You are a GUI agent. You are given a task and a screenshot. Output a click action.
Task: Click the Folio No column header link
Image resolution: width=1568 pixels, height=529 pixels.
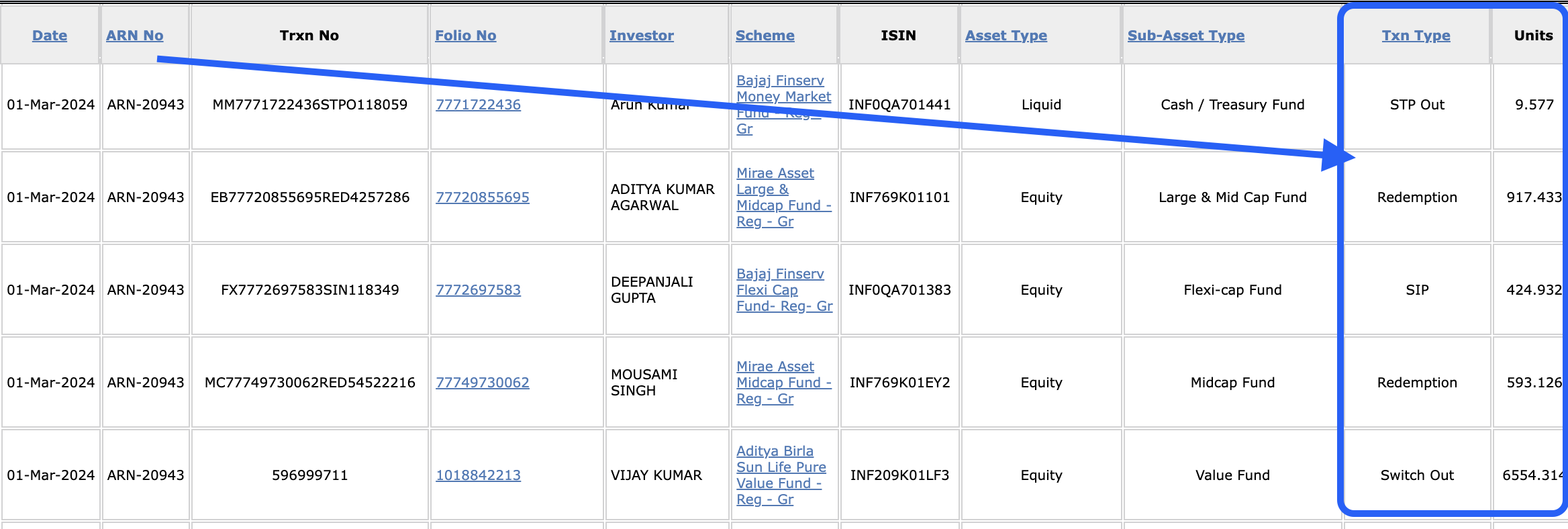pyautogui.click(x=466, y=36)
